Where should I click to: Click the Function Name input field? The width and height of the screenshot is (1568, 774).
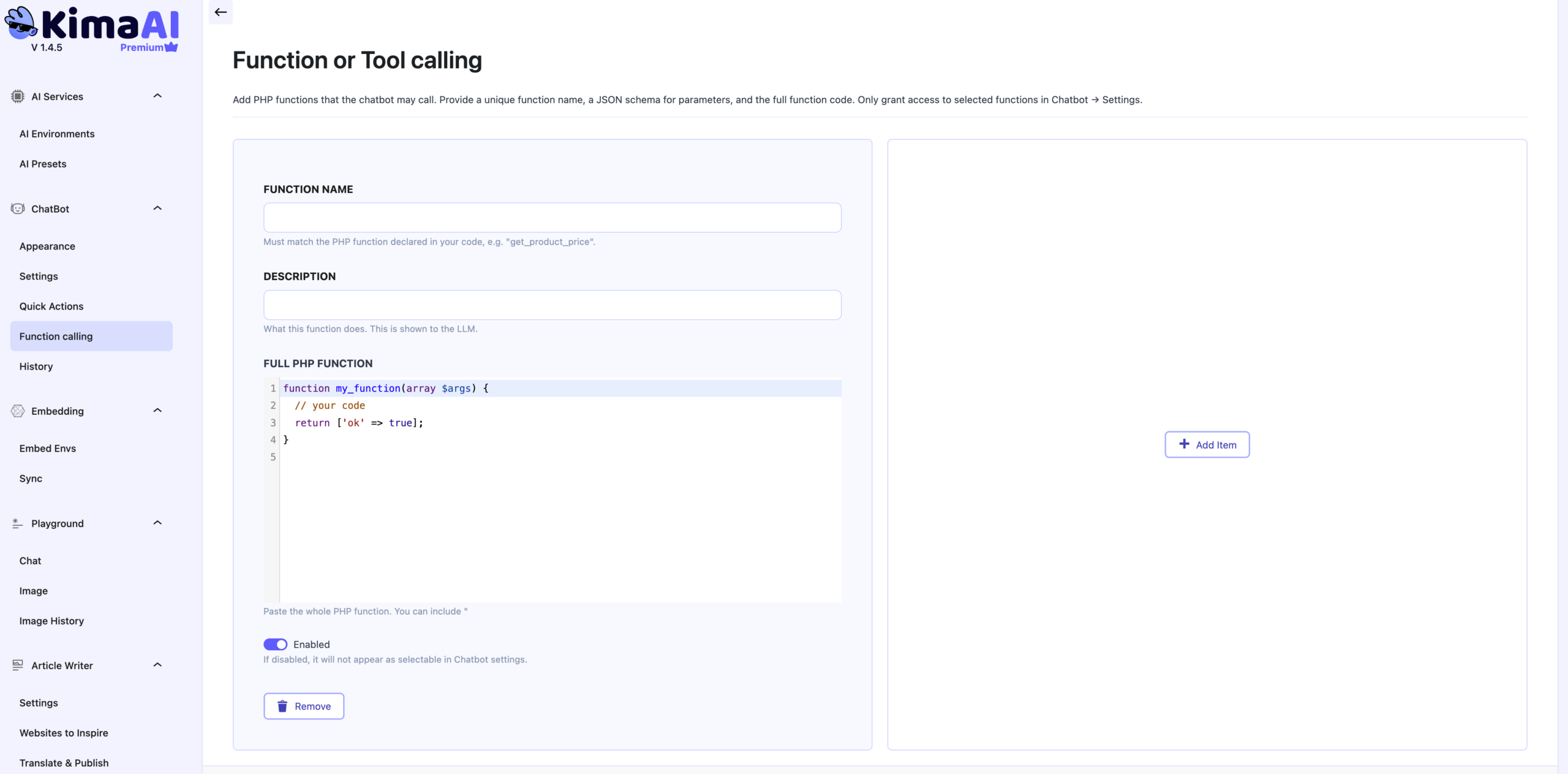551,217
